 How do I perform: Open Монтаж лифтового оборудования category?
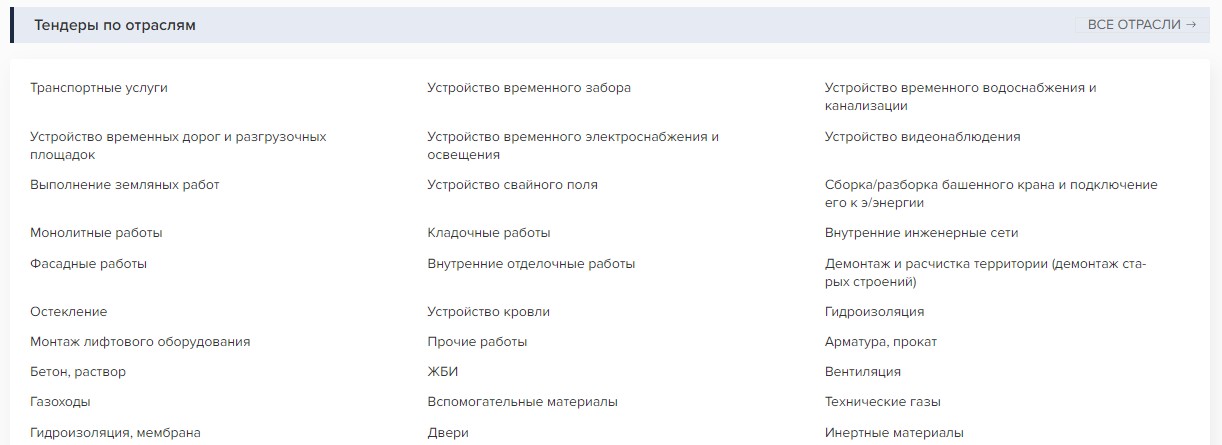(x=140, y=342)
